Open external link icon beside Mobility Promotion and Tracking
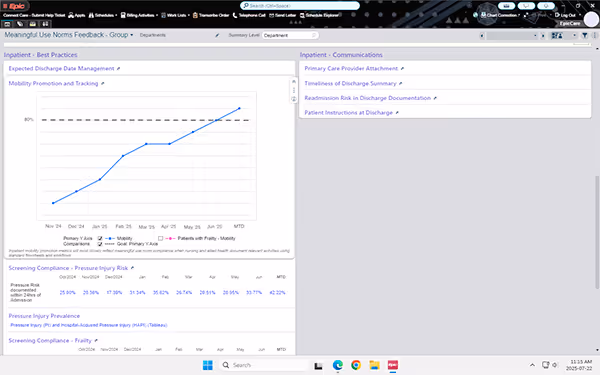This screenshot has width=600, height=375. pyautogui.click(x=102, y=83)
